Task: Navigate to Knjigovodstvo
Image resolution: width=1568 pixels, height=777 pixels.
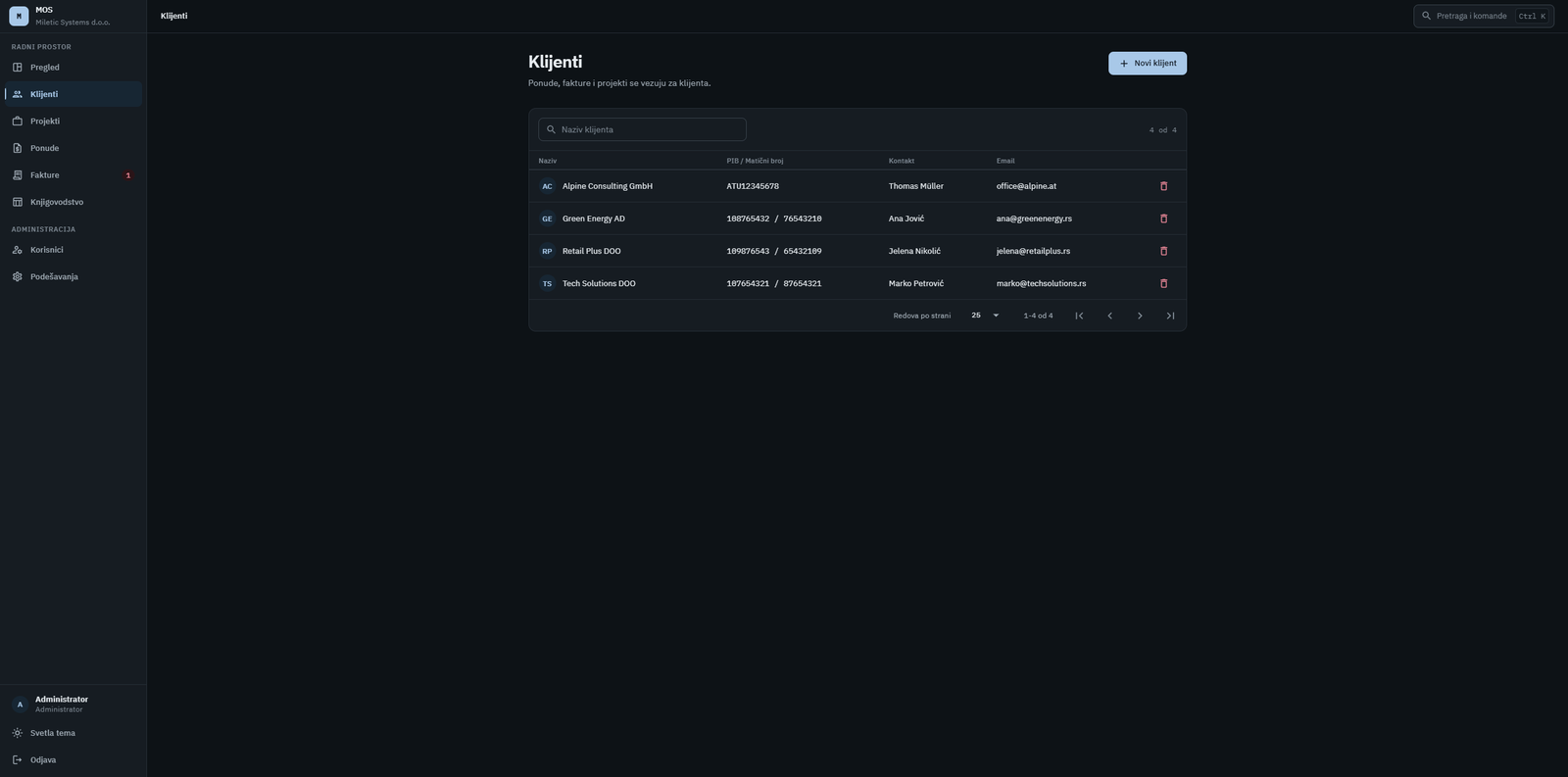Action: tap(73, 202)
